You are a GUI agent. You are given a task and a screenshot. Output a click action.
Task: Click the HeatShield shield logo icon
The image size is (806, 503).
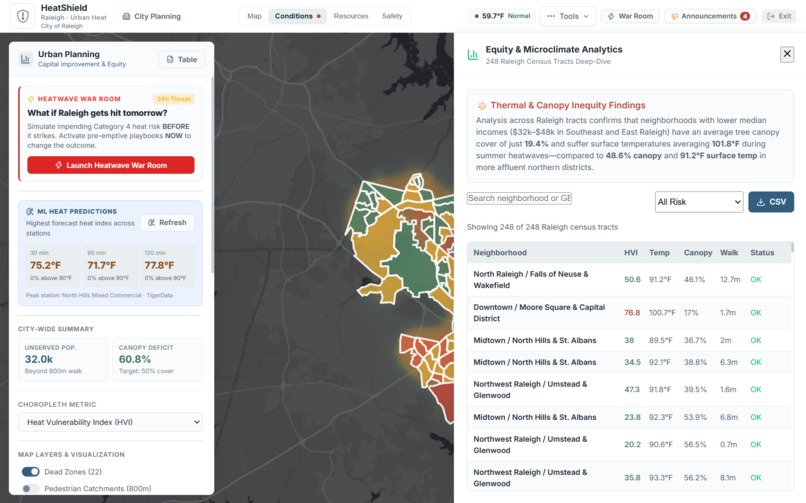point(23,16)
